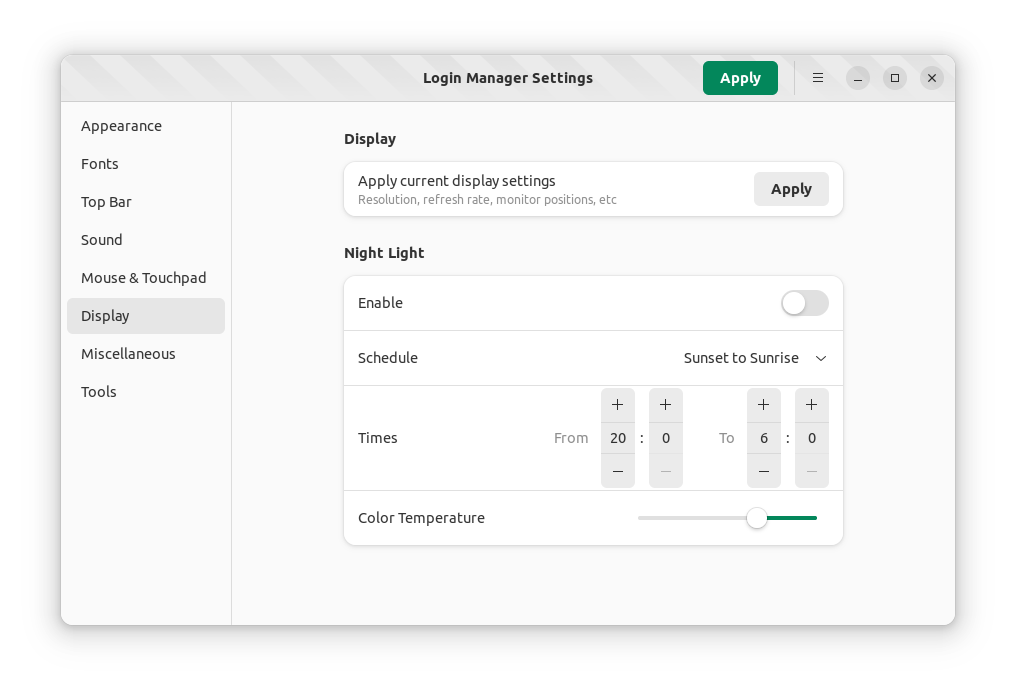This screenshot has height=692, width=1016.
Task: Select Sound in the sidebar
Action: pyautogui.click(x=102, y=240)
